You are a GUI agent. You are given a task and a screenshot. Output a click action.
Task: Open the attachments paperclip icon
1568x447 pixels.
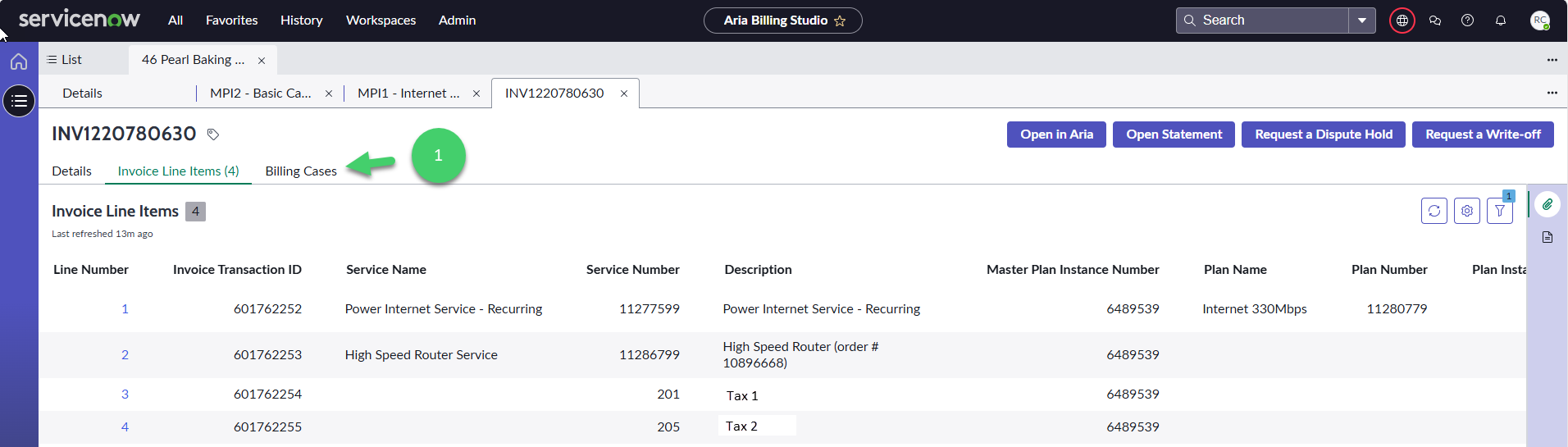point(1547,204)
